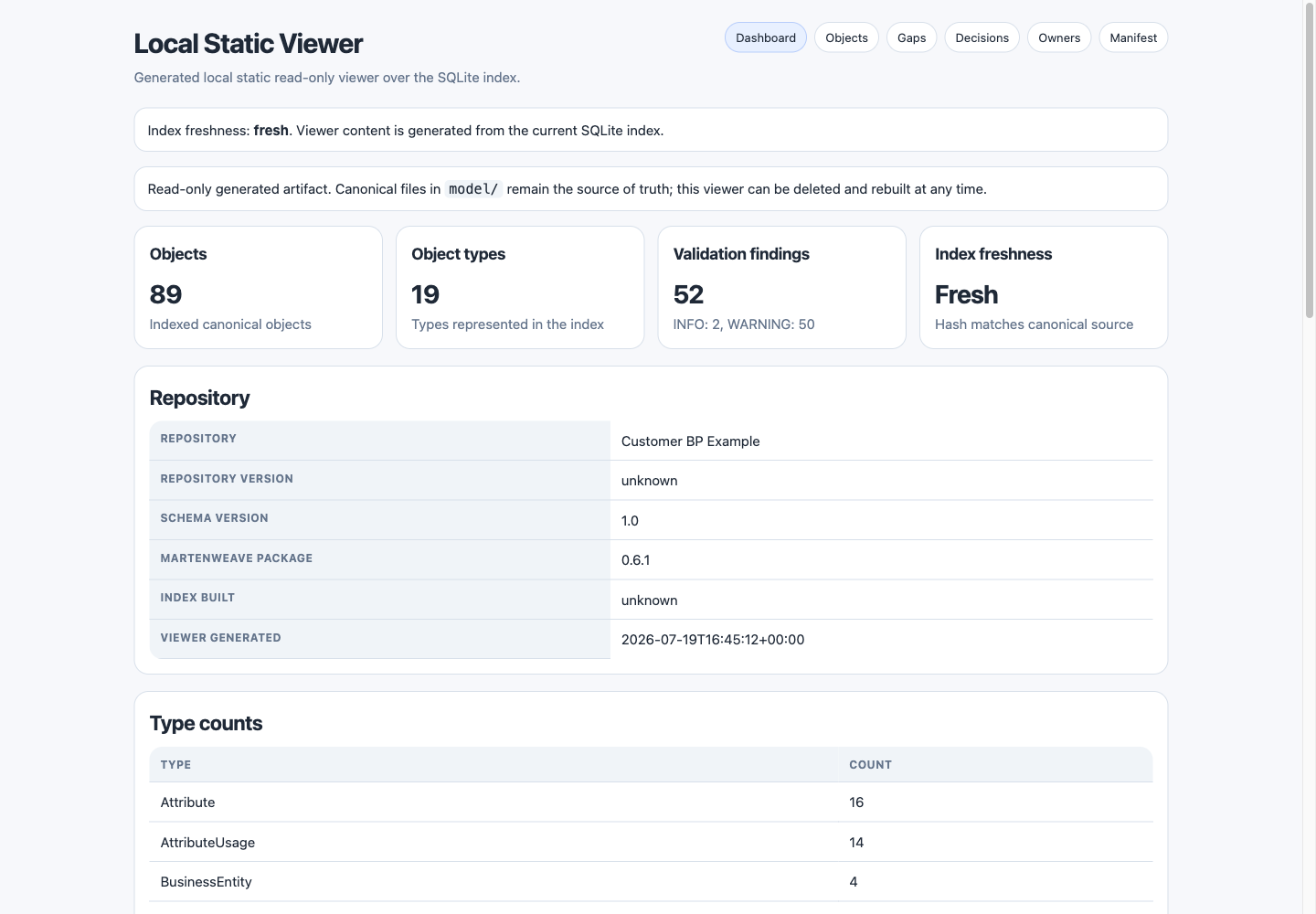Click the Type counts heading

coord(206,723)
